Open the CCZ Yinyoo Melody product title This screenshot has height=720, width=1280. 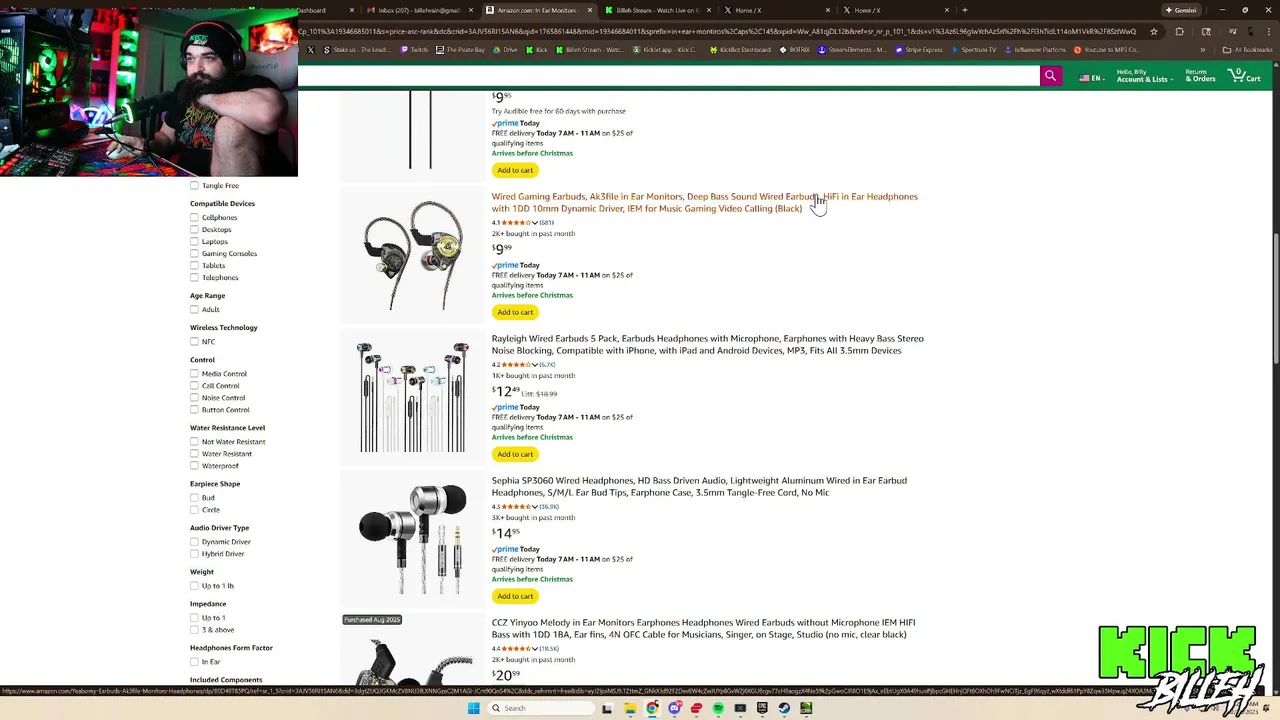point(703,628)
